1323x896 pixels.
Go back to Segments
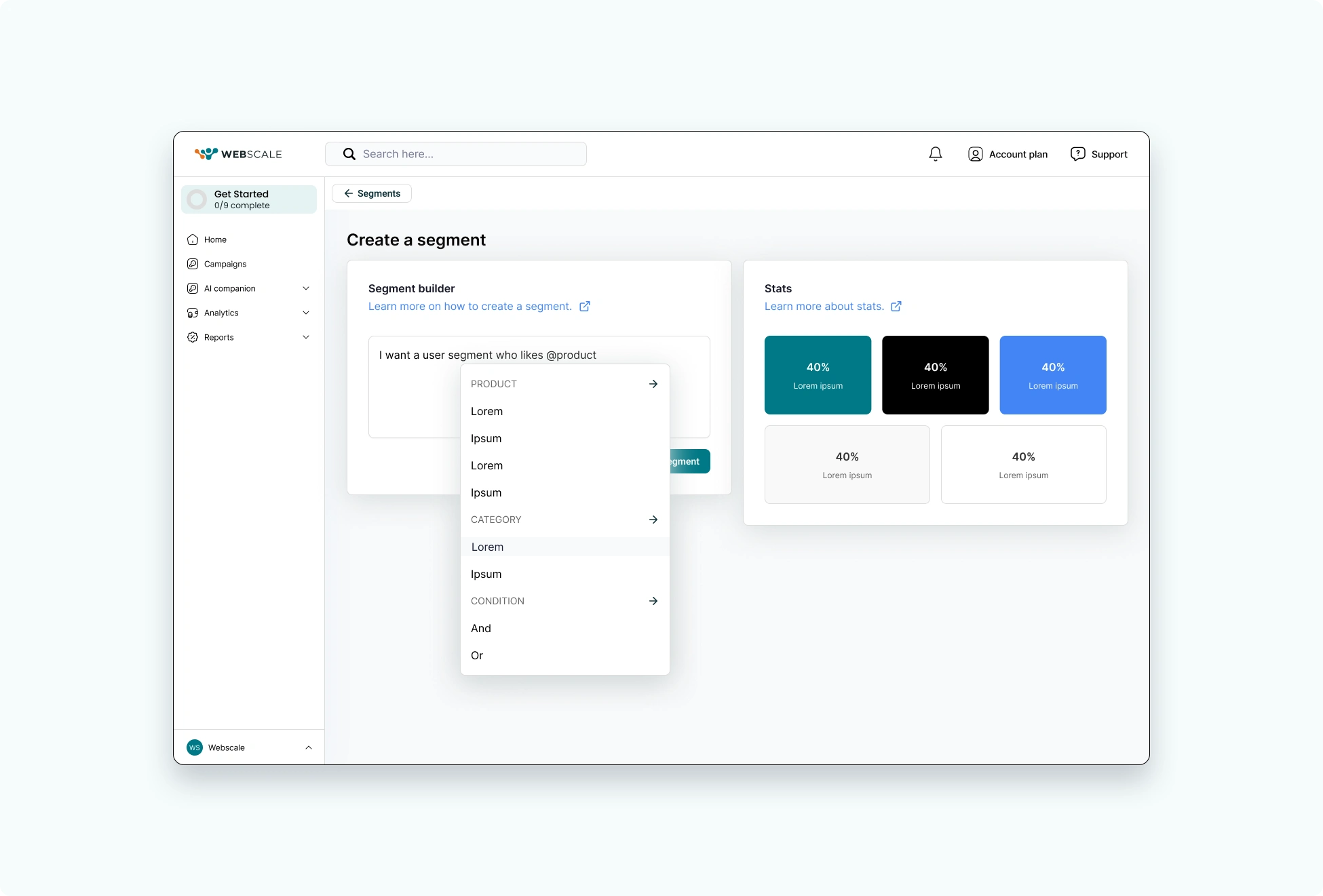pyautogui.click(x=372, y=193)
